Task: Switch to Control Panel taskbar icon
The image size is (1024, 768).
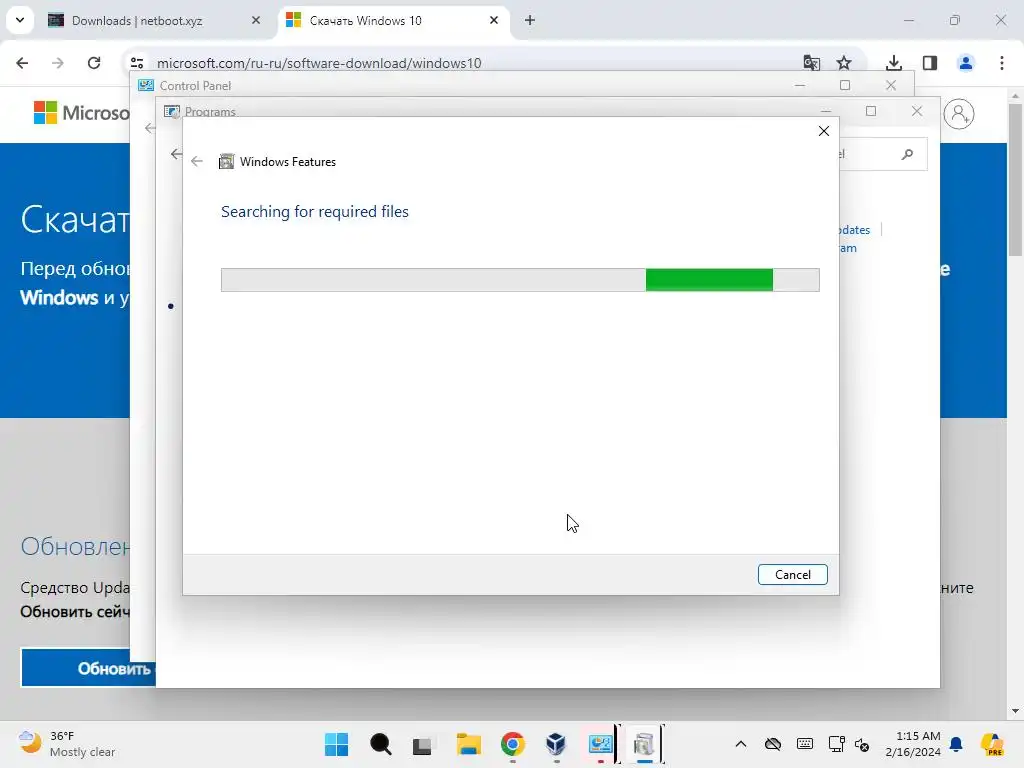Action: [x=600, y=744]
